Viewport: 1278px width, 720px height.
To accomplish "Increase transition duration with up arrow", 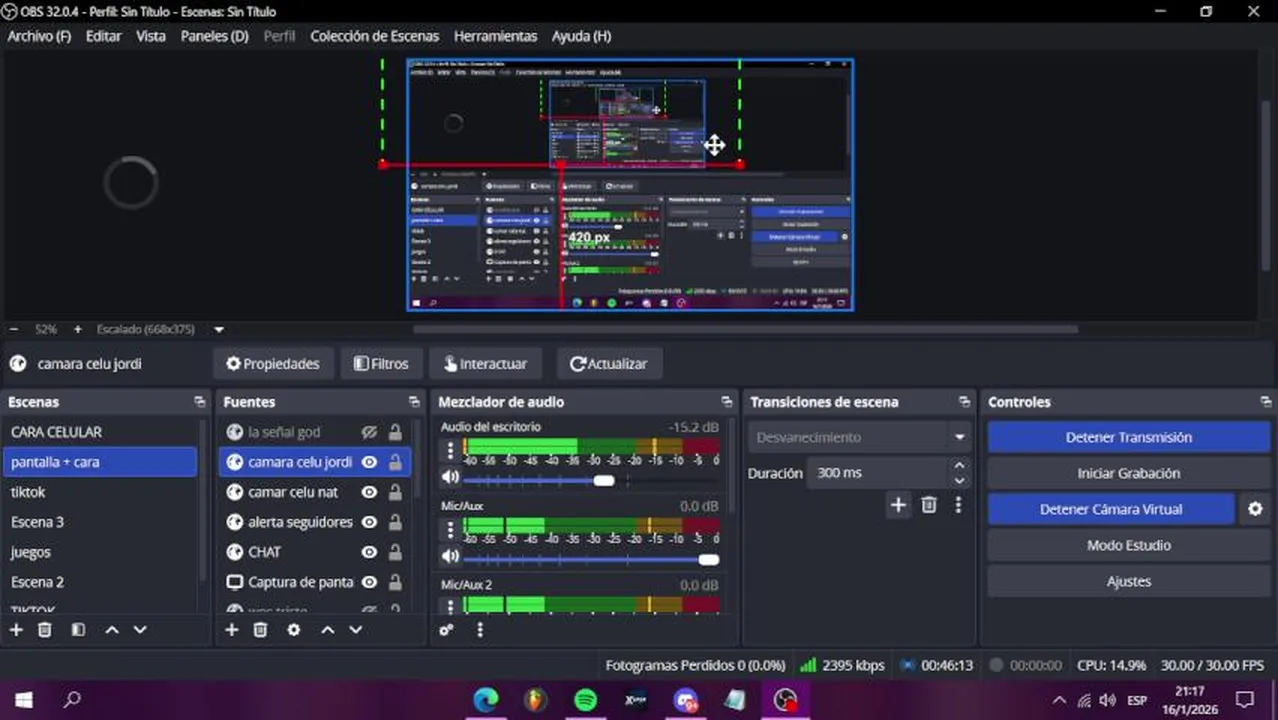I will point(959,466).
